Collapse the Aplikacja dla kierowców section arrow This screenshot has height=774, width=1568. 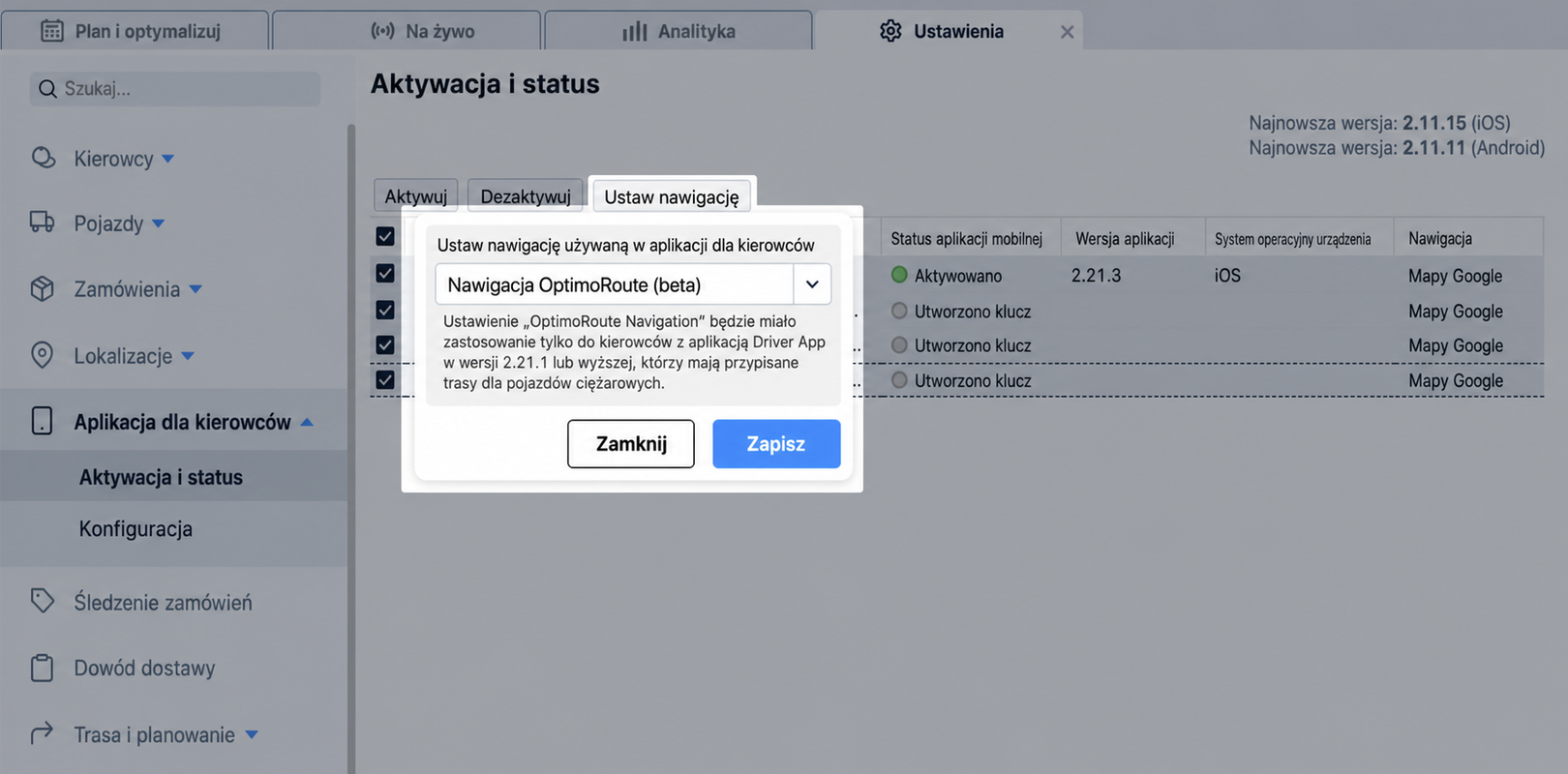[x=307, y=422]
